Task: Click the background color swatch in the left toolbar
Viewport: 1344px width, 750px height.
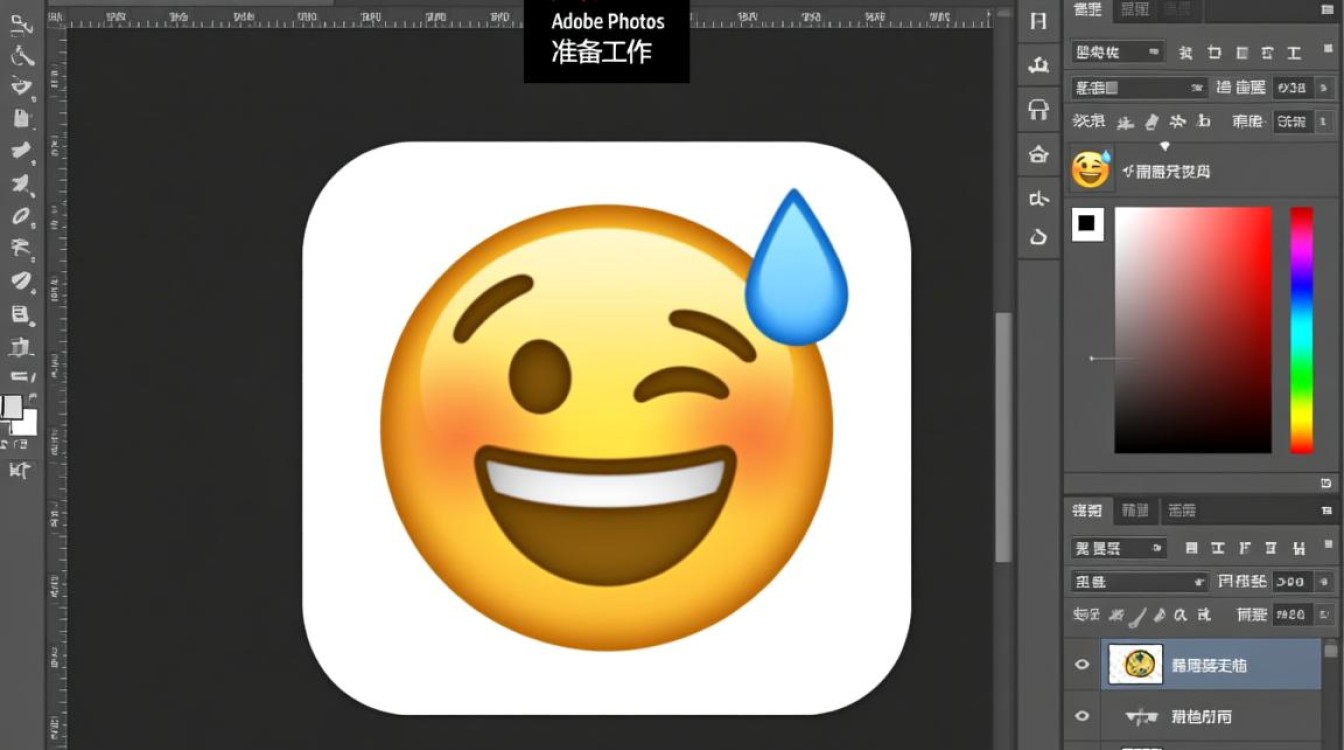Action: 27,423
